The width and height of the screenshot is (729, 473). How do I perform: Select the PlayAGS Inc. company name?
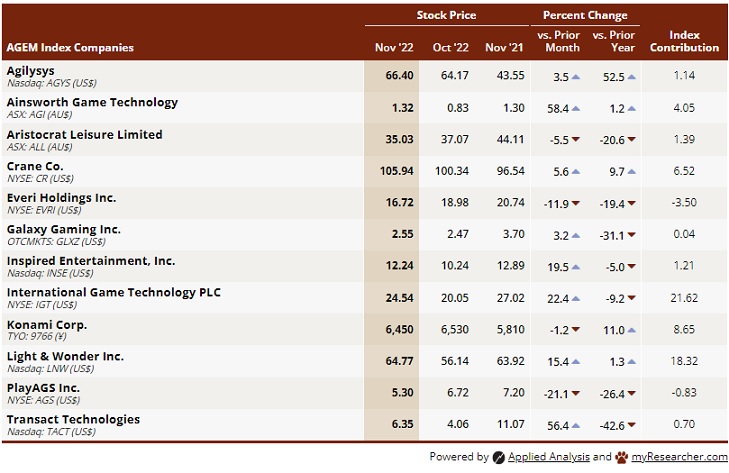(x=43, y=388)
